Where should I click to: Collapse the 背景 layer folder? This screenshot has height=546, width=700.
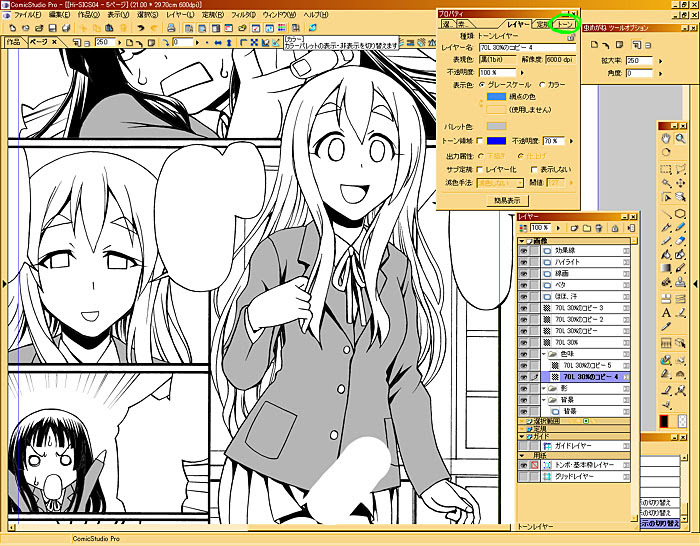coord(544,400)
